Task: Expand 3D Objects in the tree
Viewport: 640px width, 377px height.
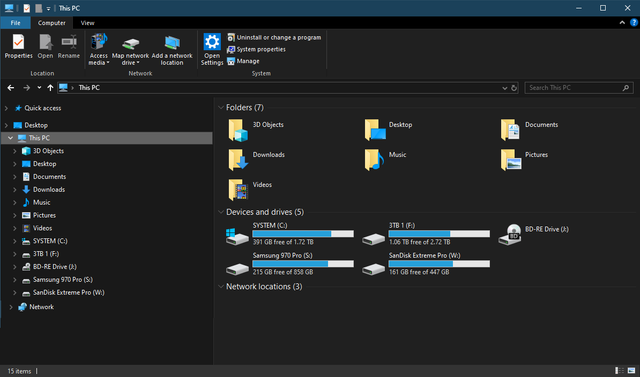Action: [15, 151]
